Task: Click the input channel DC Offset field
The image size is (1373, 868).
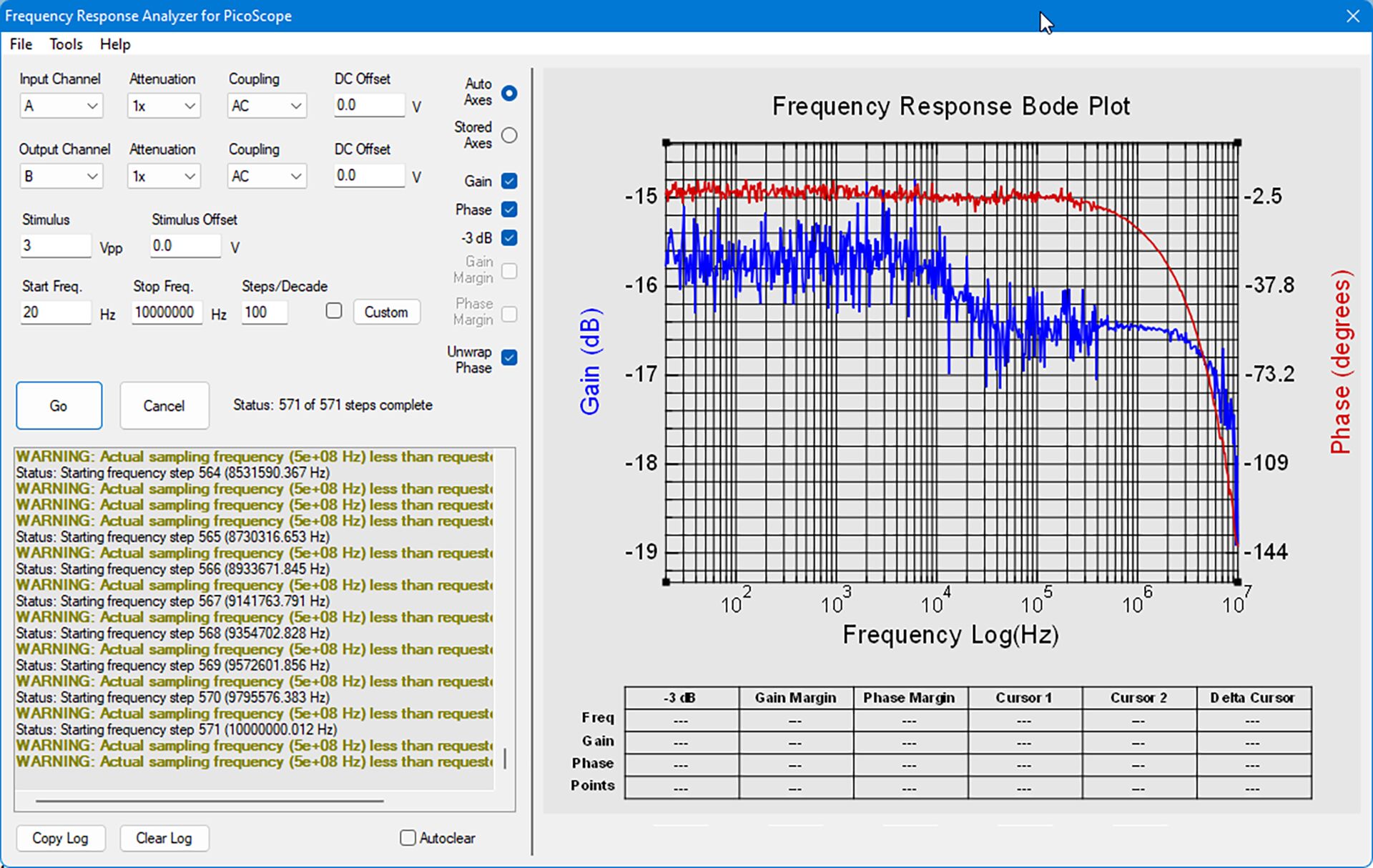Action: point(369,105)
